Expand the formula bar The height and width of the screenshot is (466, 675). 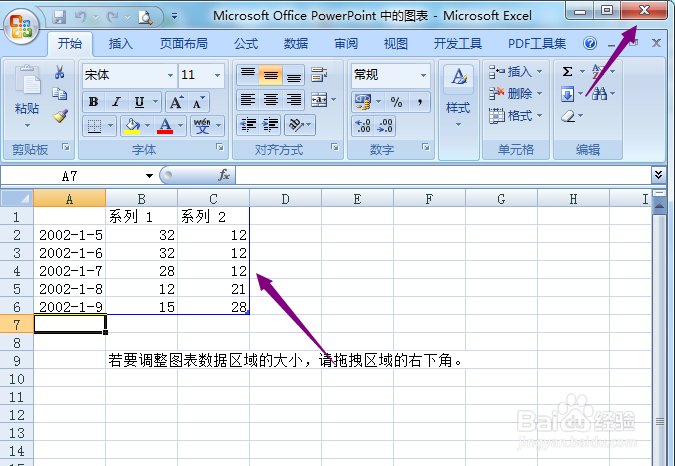pos(658,175)
